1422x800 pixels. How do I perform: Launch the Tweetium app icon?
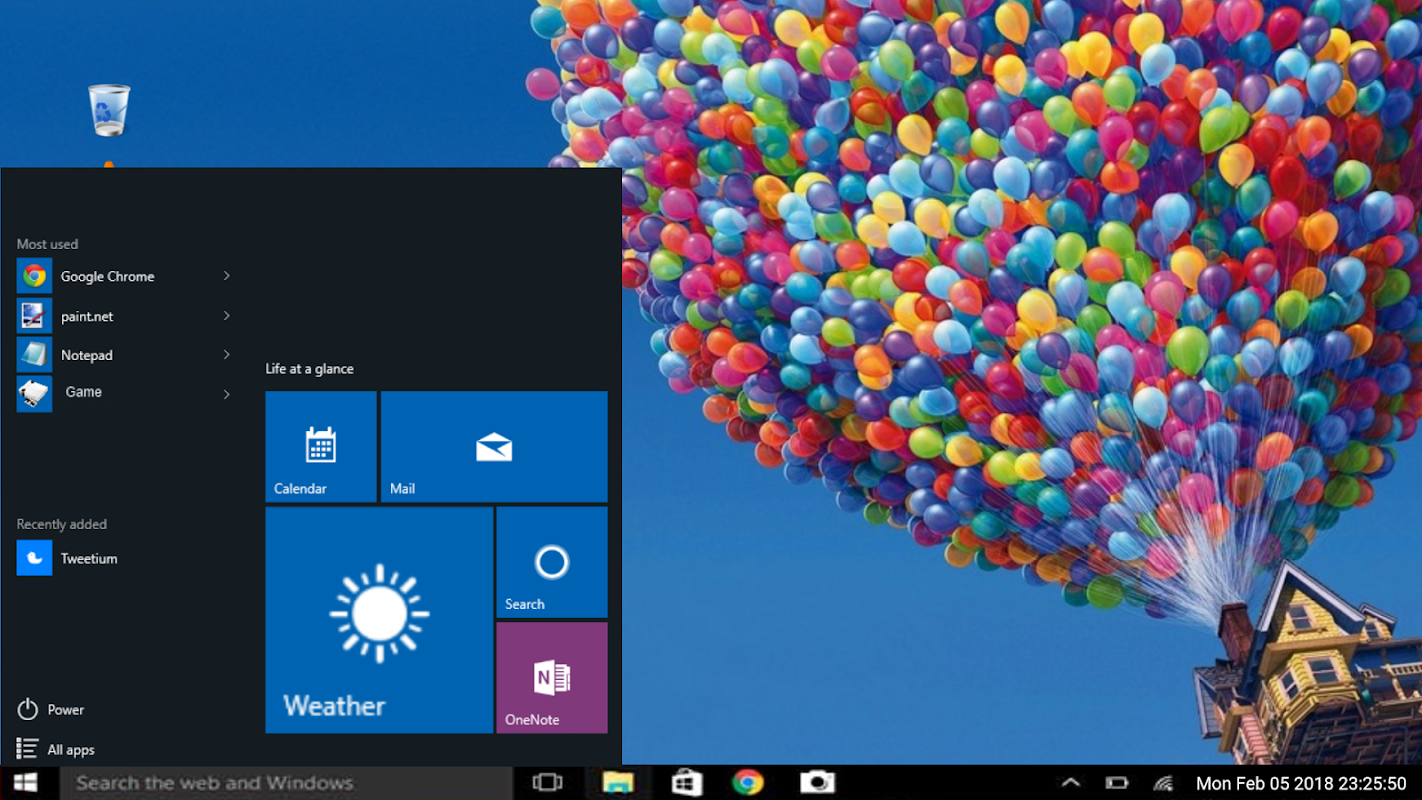click(34, 558)
